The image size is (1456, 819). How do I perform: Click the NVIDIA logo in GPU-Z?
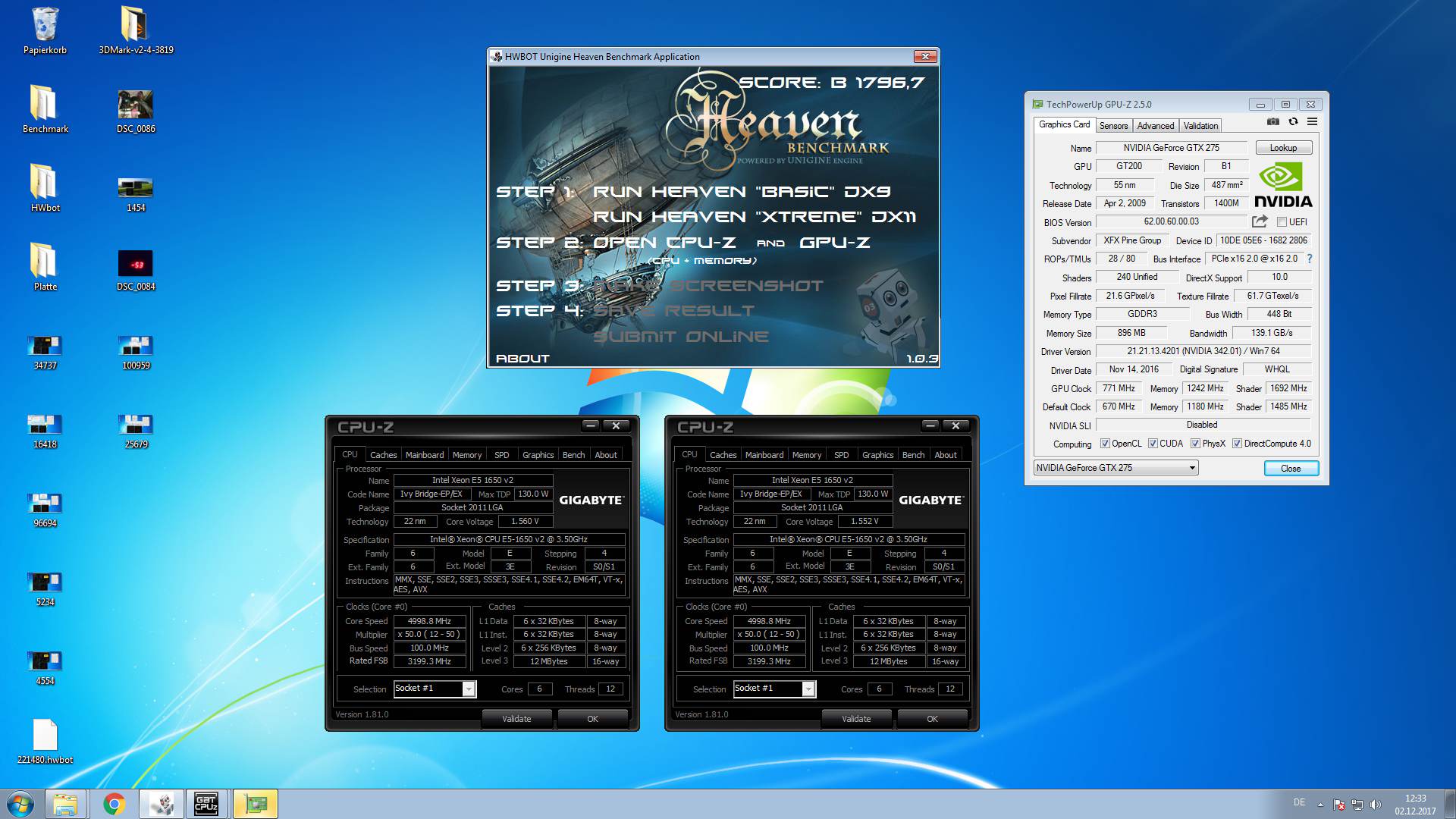[x=1283, y=186]
